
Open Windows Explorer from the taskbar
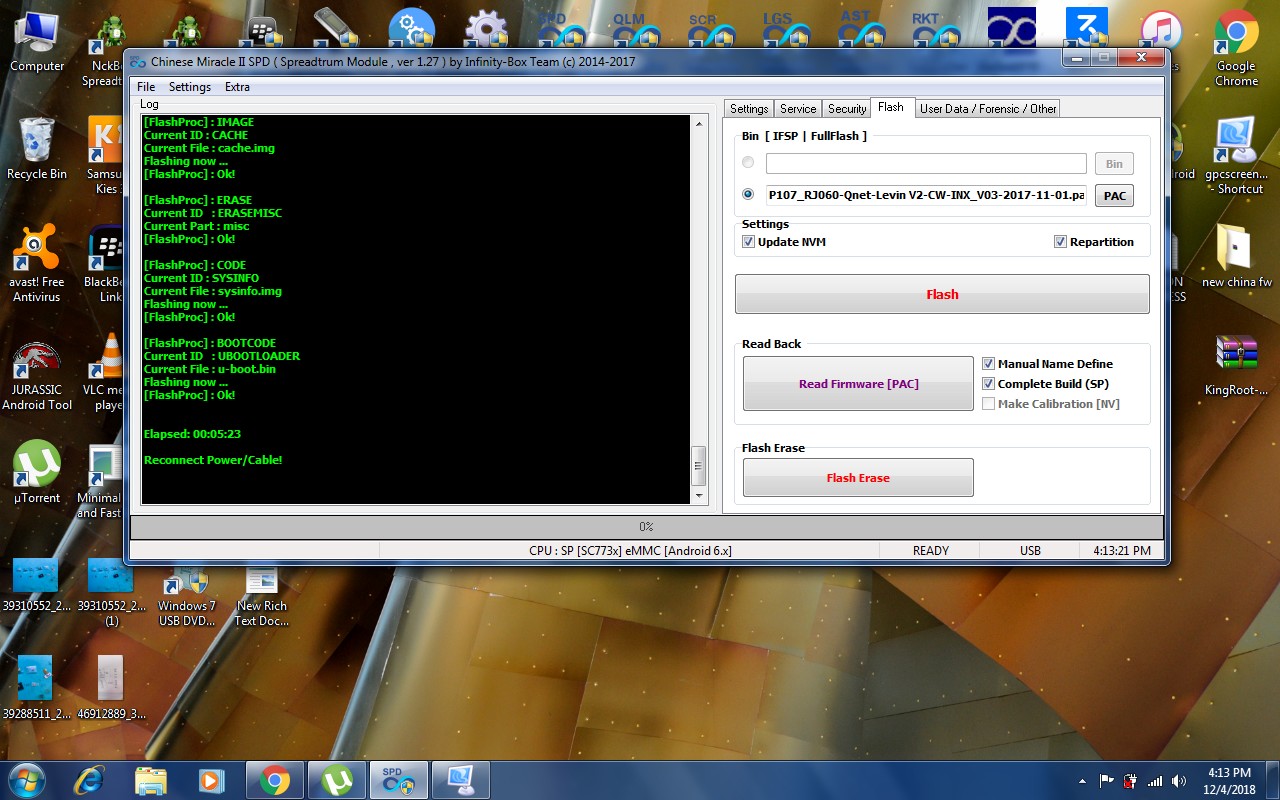coord(151,780)
